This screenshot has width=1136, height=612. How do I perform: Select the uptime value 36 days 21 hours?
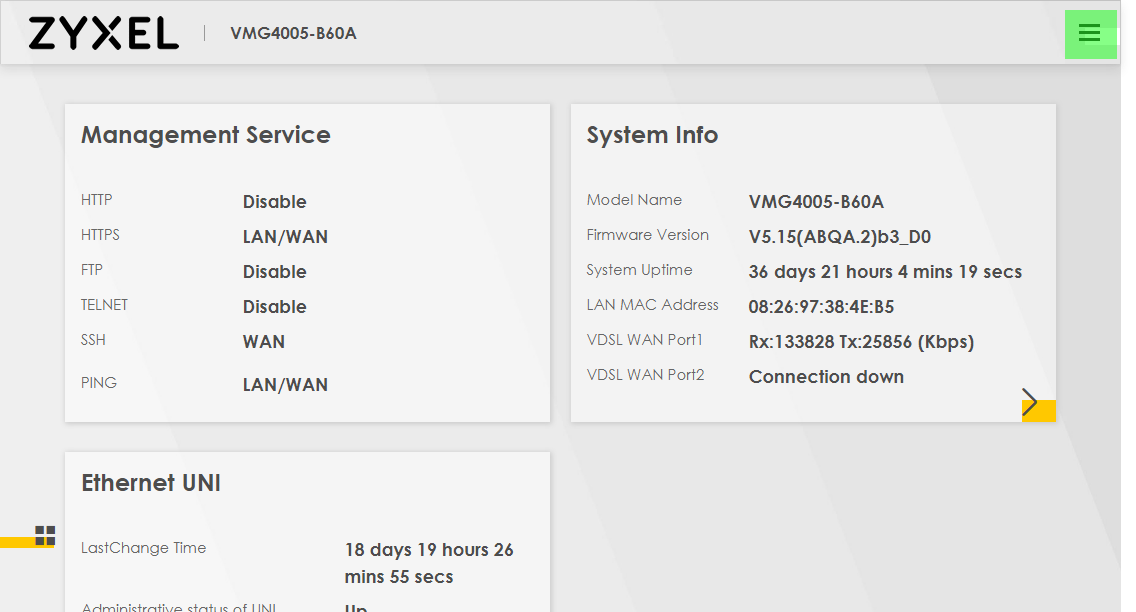pyautogui.click(x=885, y=272)
